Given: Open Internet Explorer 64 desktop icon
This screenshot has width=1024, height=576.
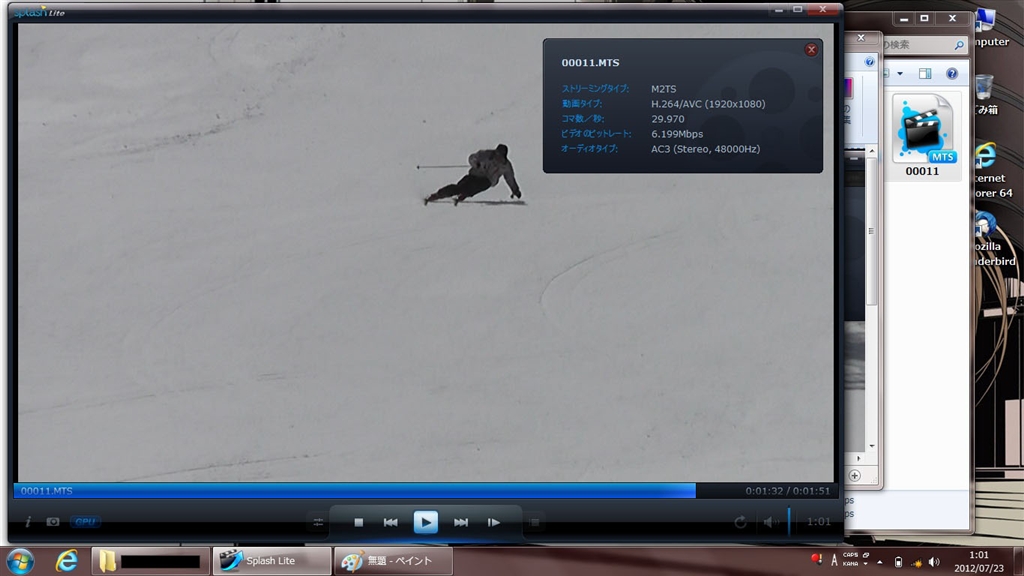Looking at the screenshot, I should pyautogui.click(x=993, y=172).
